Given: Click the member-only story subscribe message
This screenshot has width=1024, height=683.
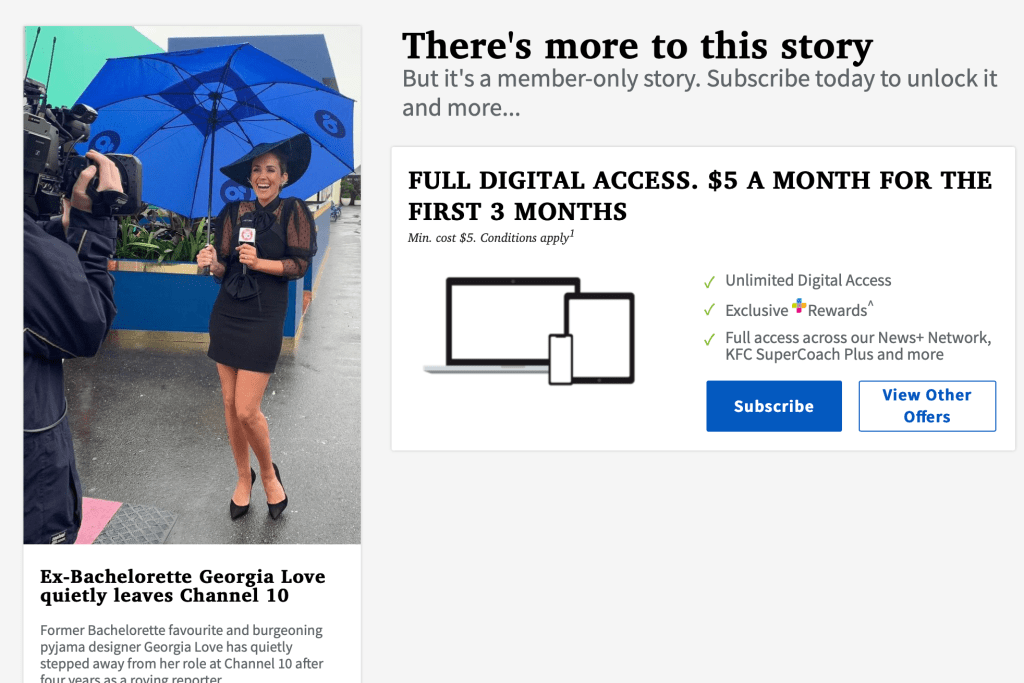Looking at the screenshot, I should coord(699,93).
